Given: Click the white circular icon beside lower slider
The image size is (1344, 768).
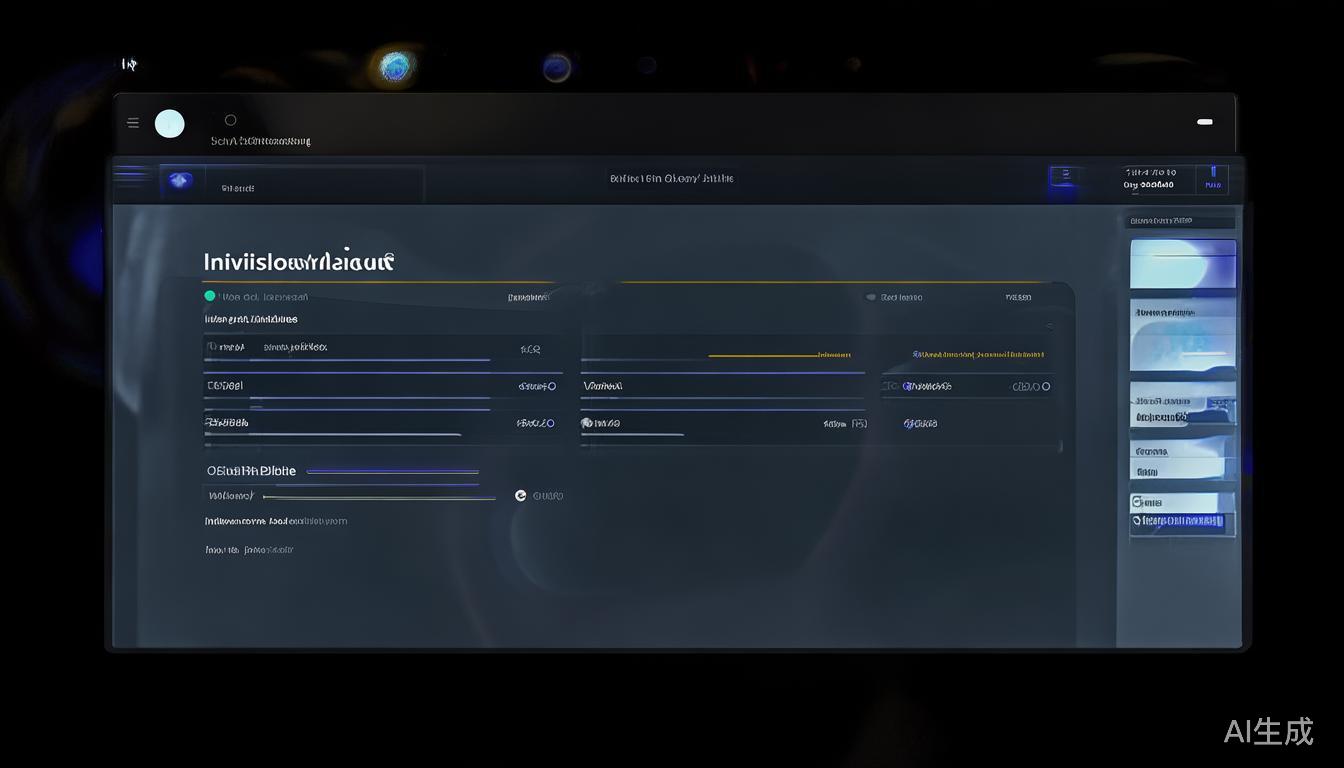Looking at the screenshot, I should point(520,496).
